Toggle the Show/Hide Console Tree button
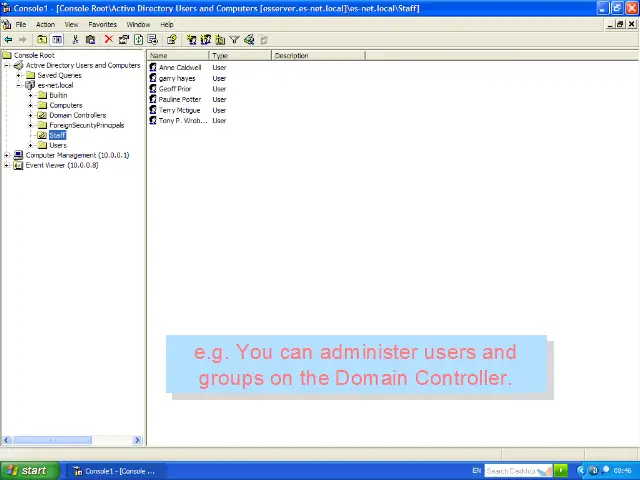 57,40
